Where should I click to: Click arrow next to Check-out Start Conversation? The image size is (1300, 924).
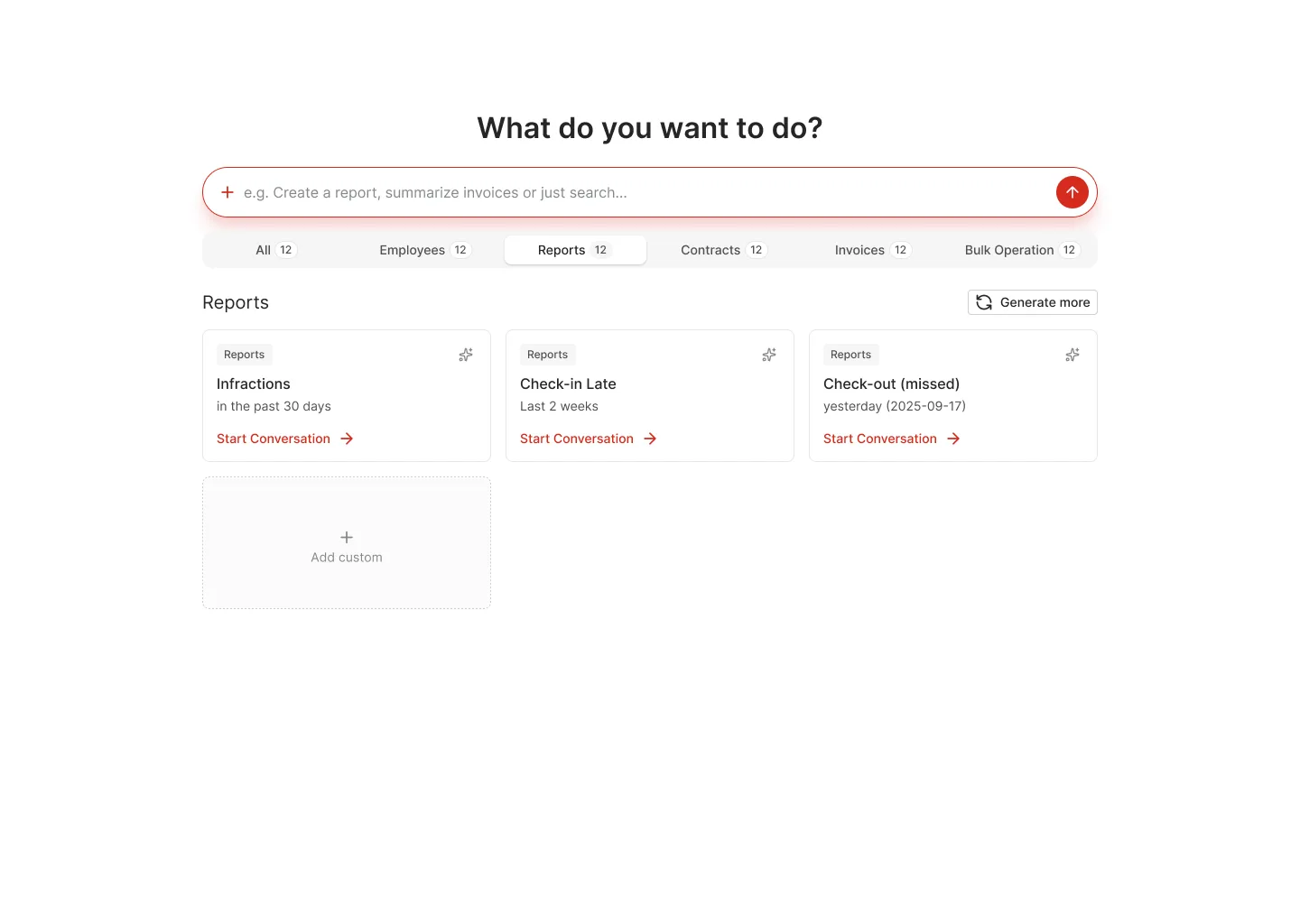point(953,439)
